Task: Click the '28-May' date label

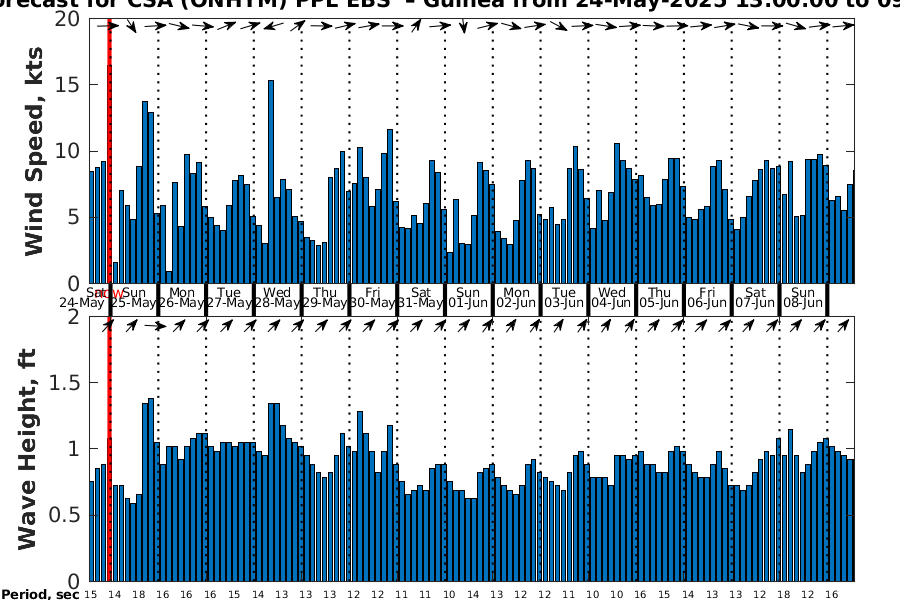Action: pos(277,303)
